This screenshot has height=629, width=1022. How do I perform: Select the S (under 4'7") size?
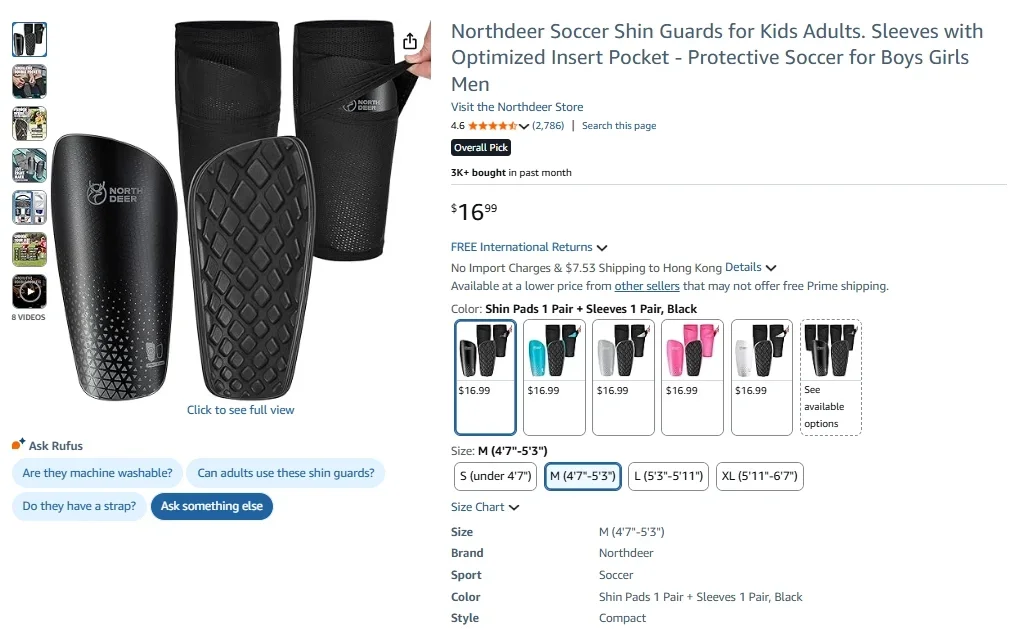click(x=494, y=476)
